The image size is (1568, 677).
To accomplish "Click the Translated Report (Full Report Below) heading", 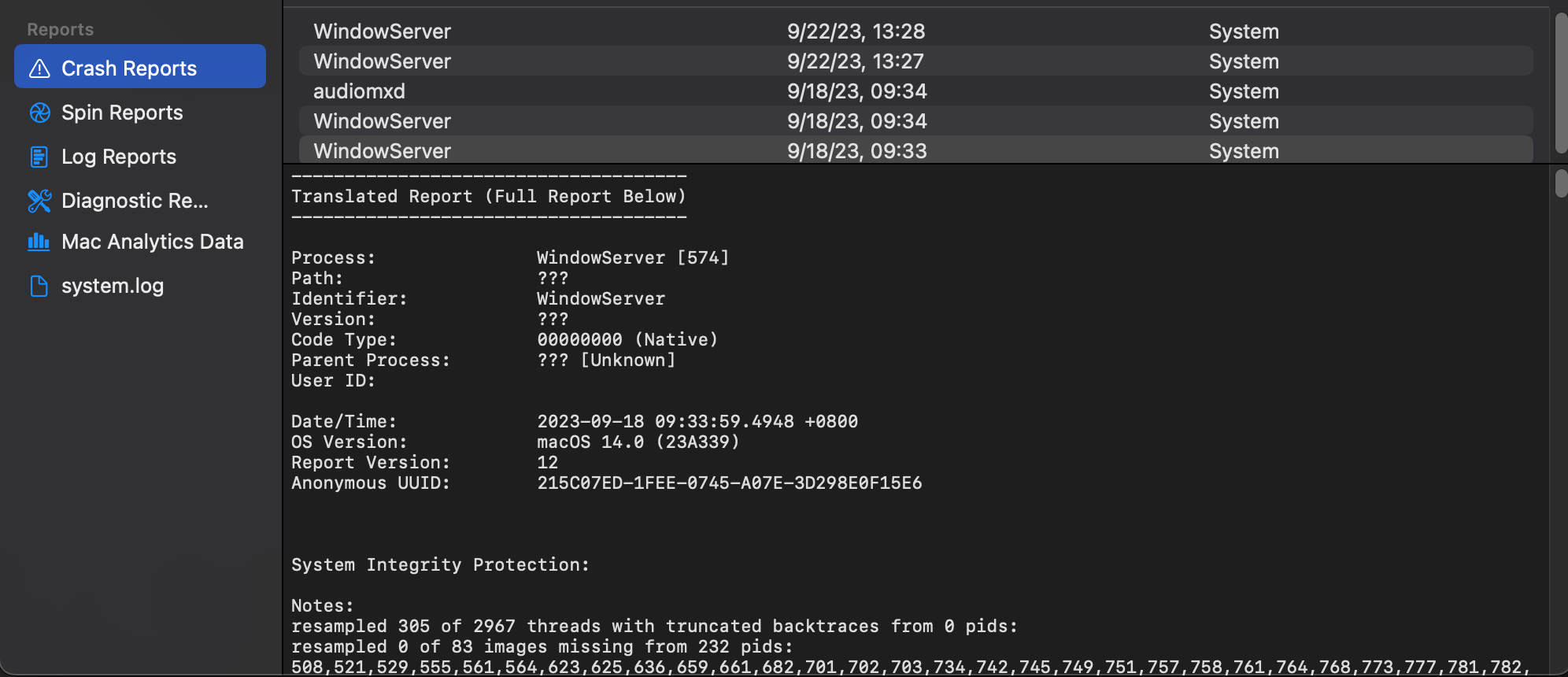I will [x=489, y=196].
